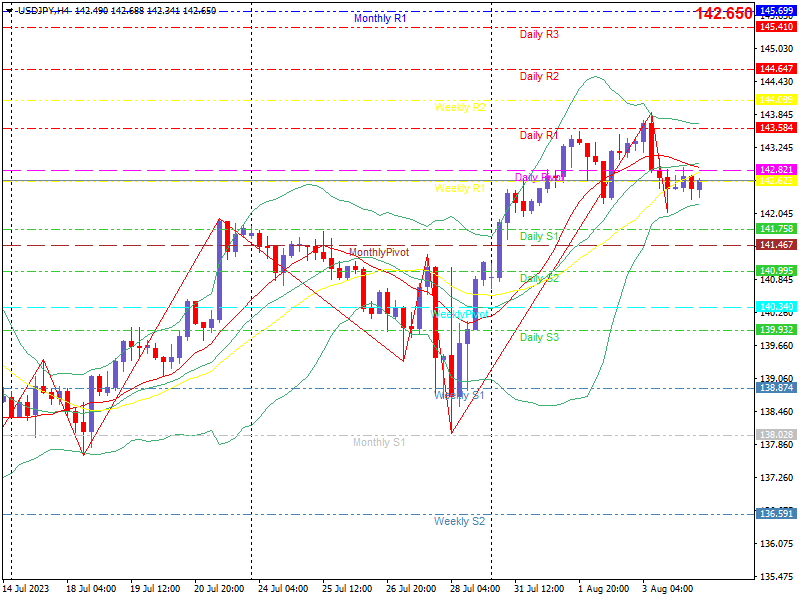Click the chart menu arrow beside USDJPY,H4
Viewport: 800px width, 600px height.
click(9, 11)
